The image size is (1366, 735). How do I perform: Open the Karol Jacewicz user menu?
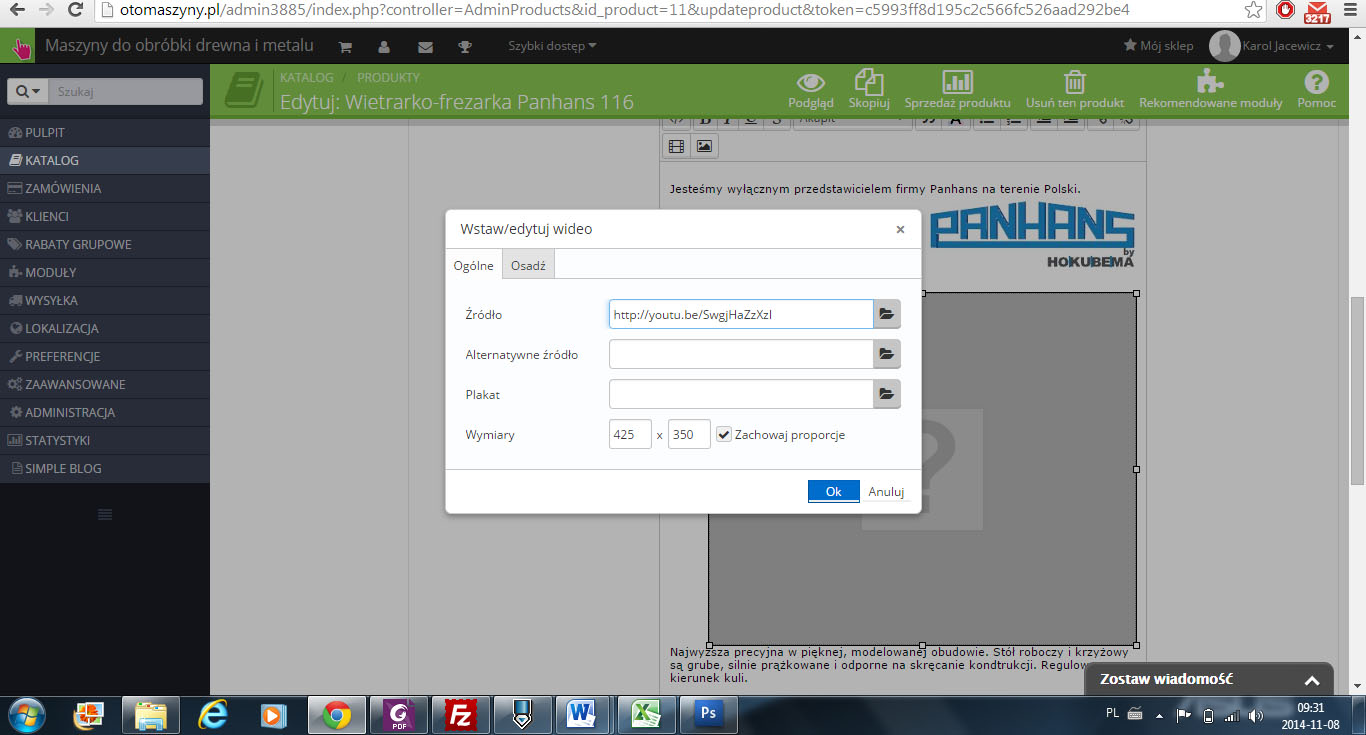pyautogui.click(x=1272, y=46)
